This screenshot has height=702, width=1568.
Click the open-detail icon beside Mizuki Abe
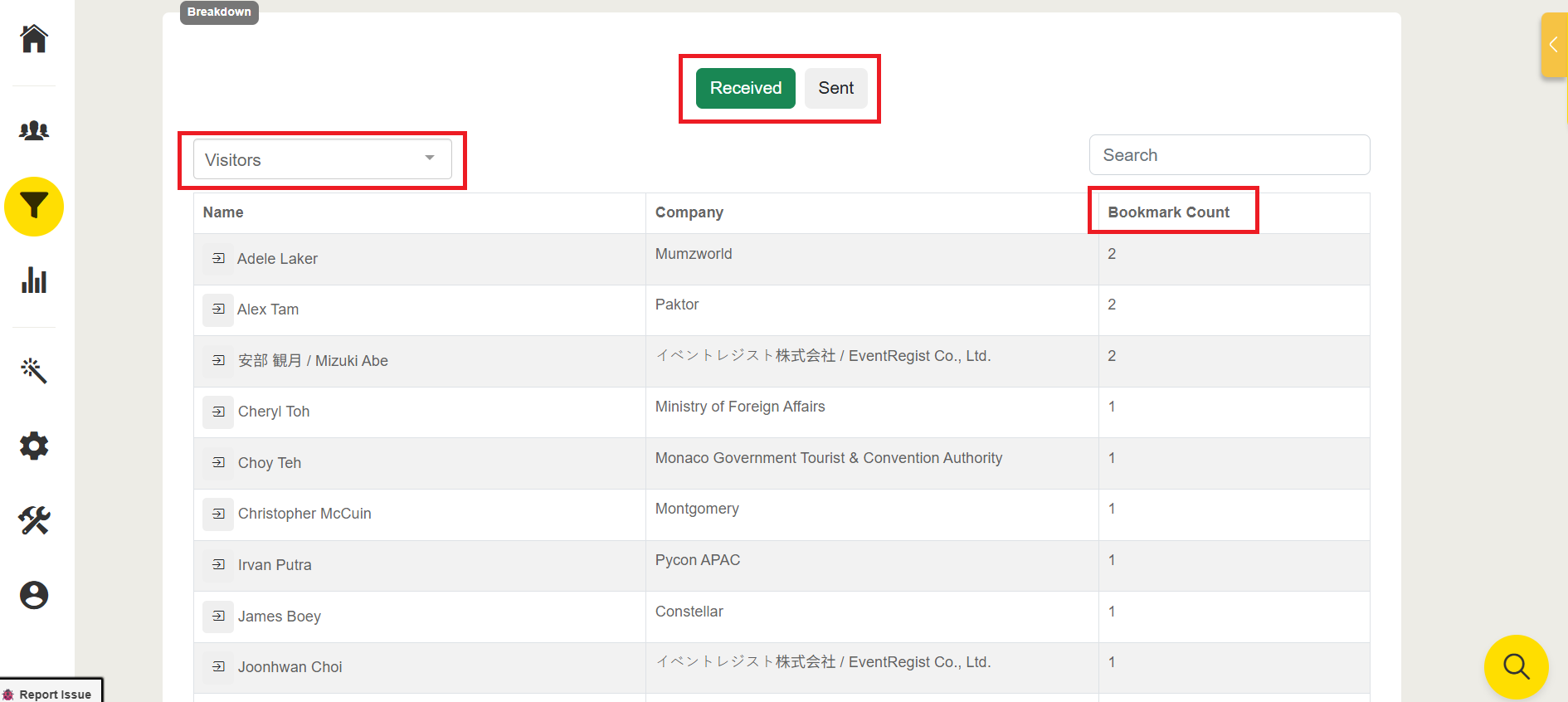click(218, 361)
